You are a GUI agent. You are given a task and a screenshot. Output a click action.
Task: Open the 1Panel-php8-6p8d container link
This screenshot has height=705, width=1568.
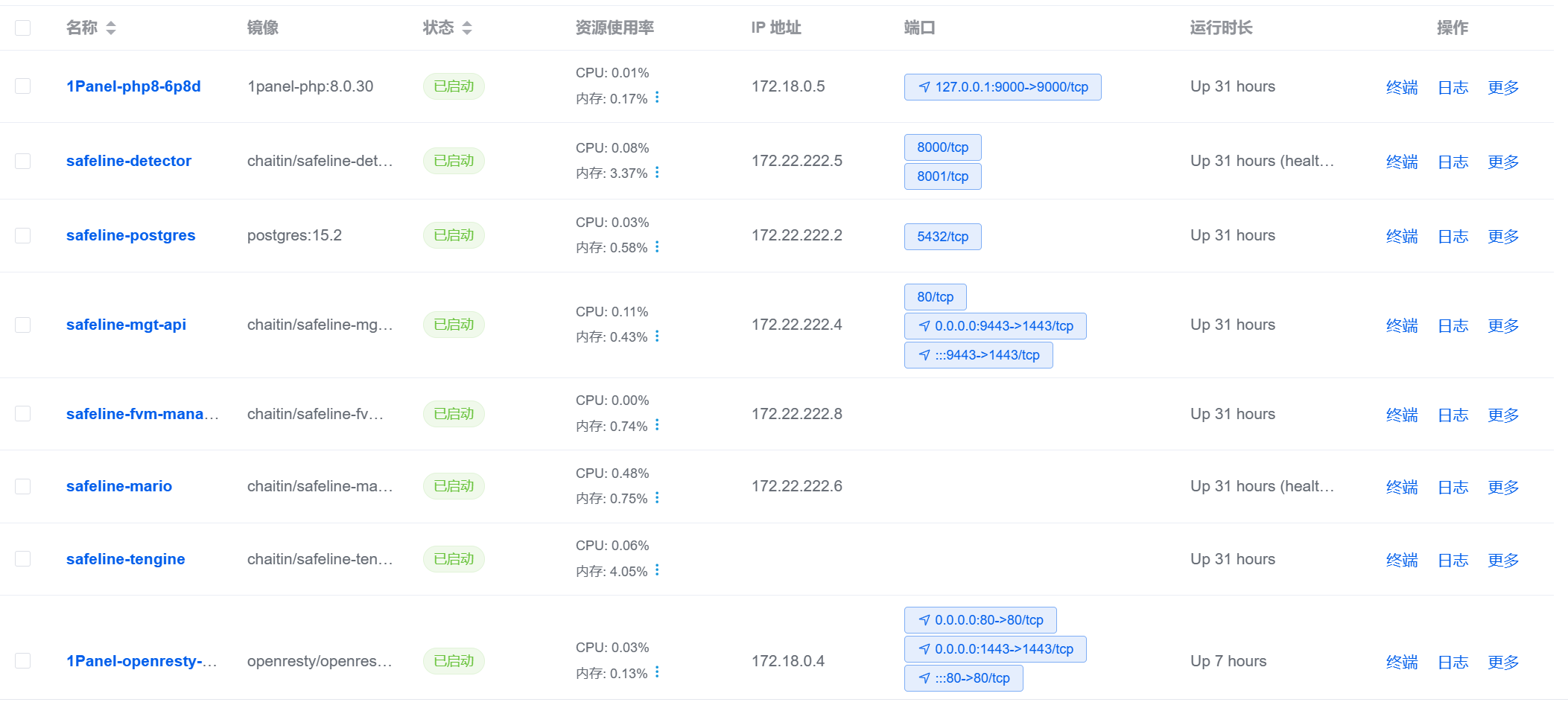pyautogui.click(x=133, y=86)
